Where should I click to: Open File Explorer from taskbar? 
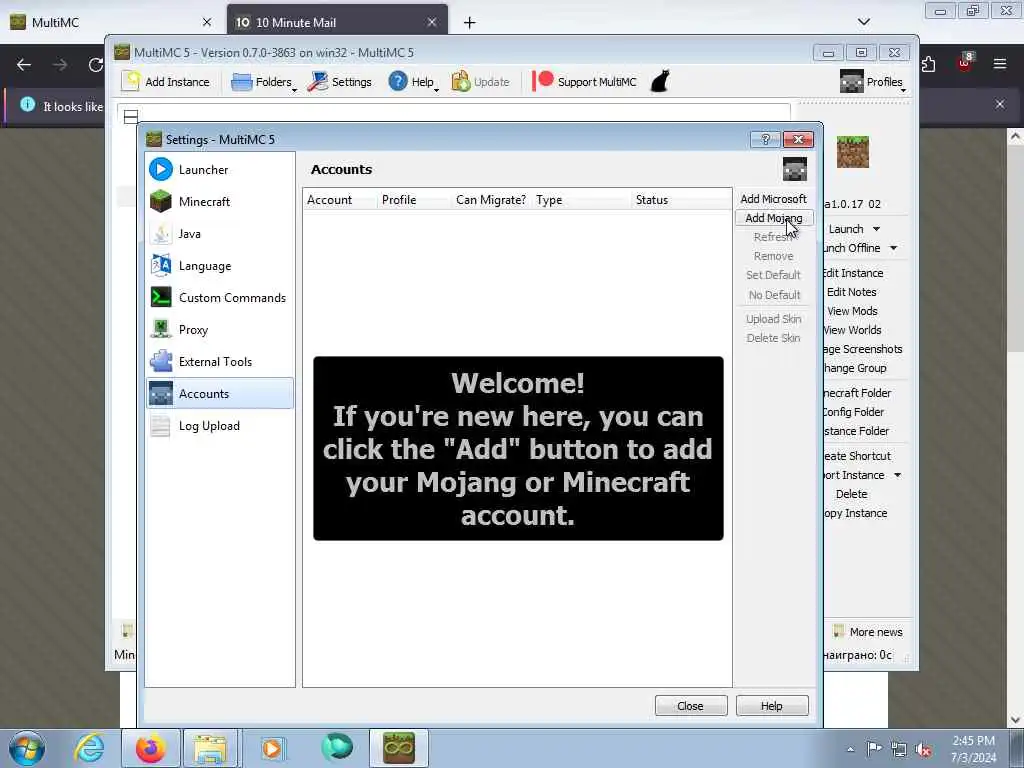(210, 748)
